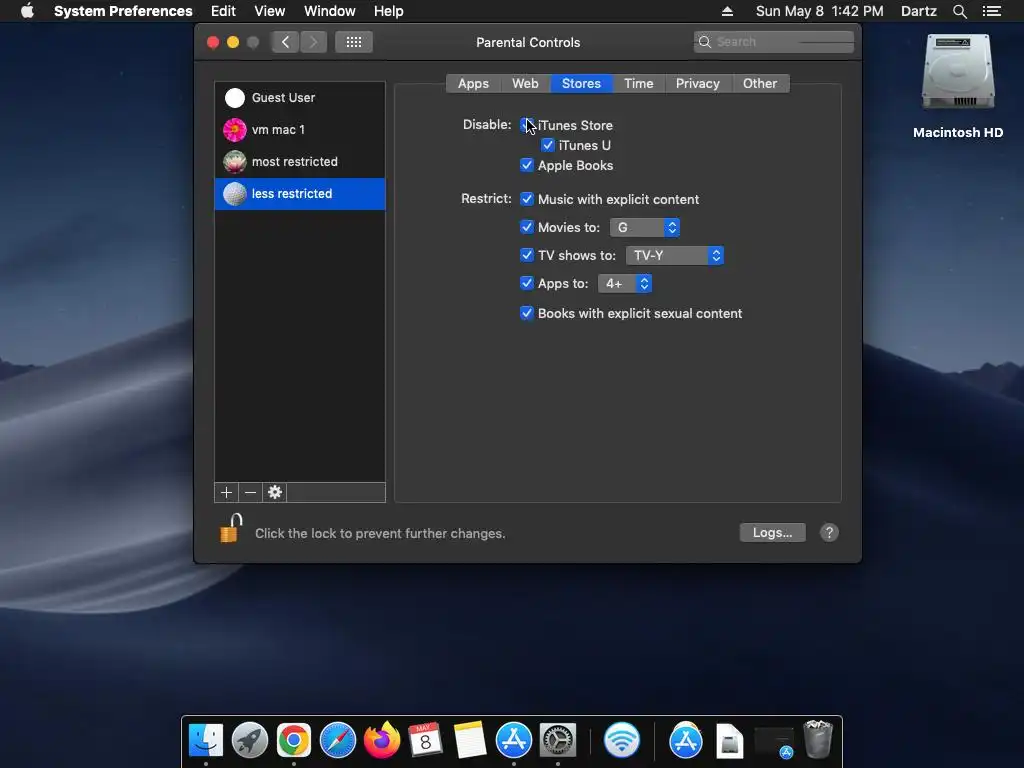Viewport: 1024px width, 768px height.
Task: Open the TV shows rating dropdown TV-Y
Action: coord(675,255)
